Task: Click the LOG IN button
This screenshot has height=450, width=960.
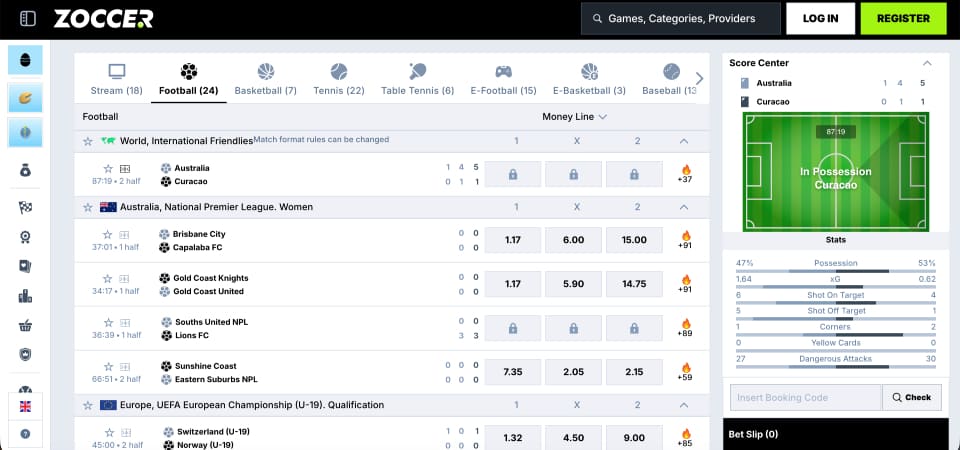Action: click(820, 18)
